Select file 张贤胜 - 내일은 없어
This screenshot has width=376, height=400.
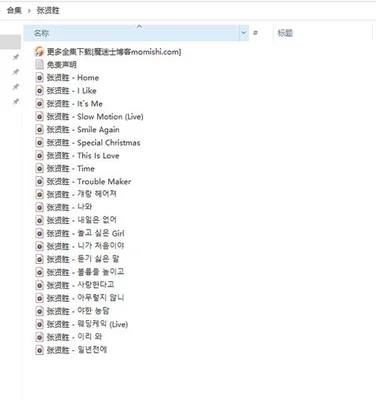(82, 220)
